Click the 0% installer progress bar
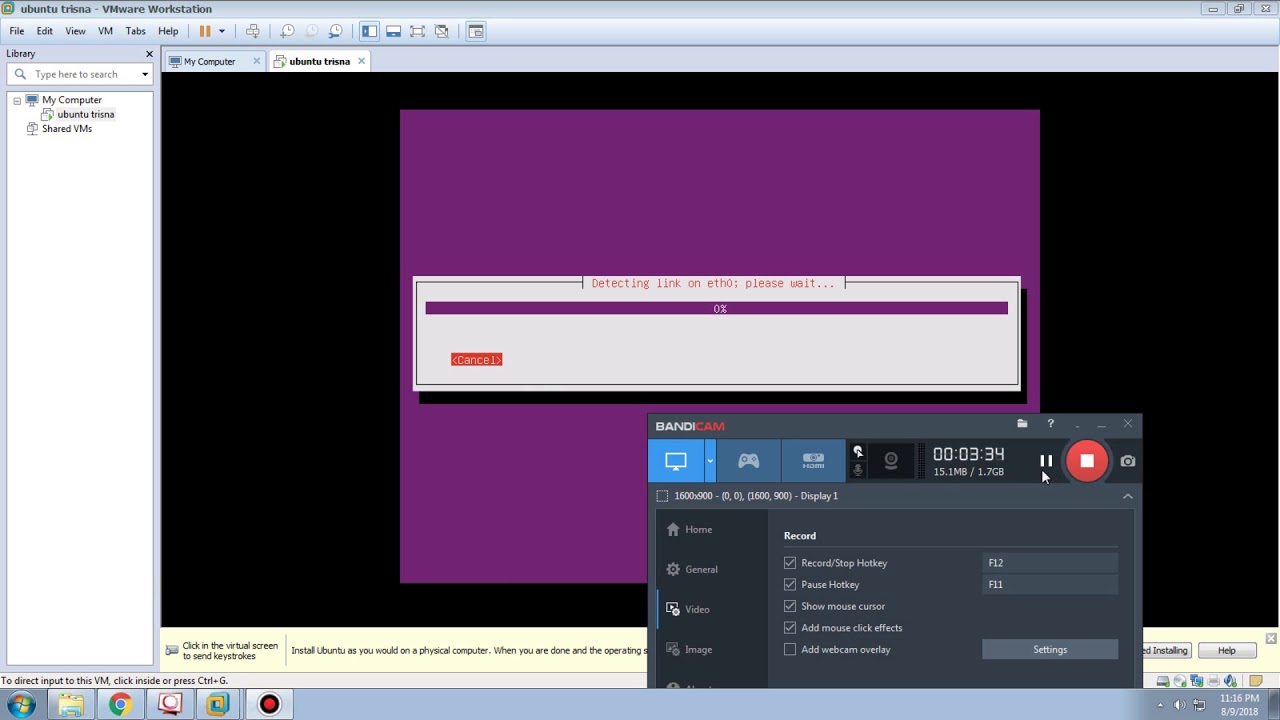This screenshot has width=1280, height=720. click(716, 308)
